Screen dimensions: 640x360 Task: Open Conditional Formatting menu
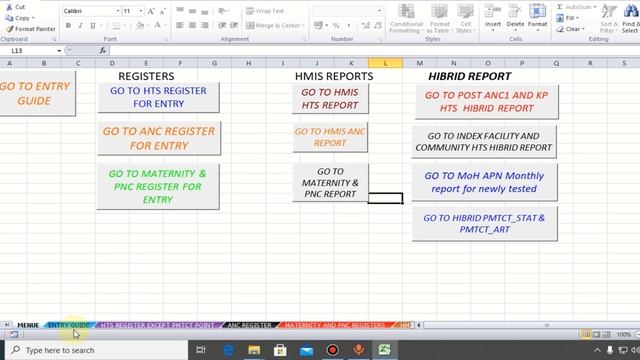[x=407, y=19]
